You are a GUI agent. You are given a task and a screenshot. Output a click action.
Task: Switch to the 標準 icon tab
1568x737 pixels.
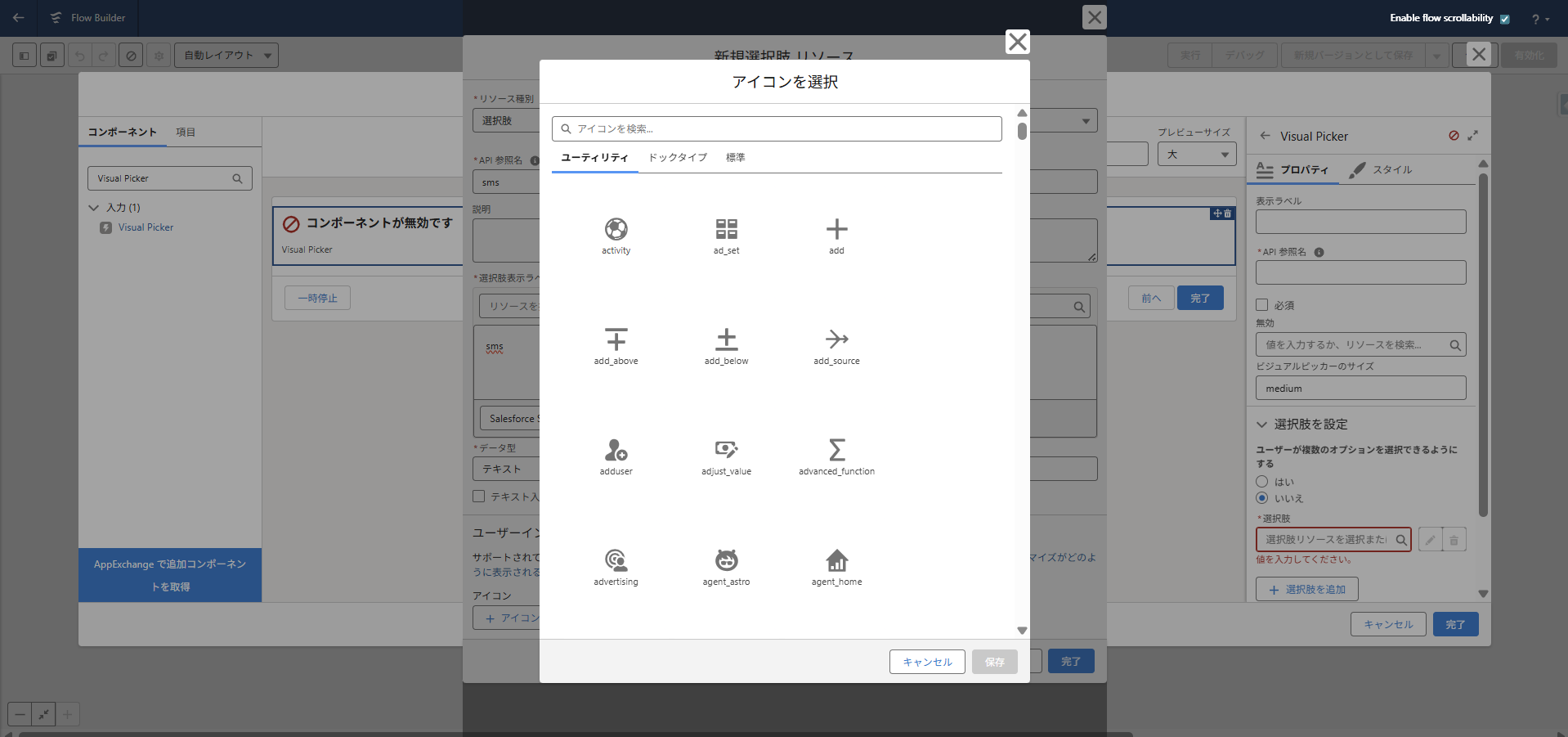pos(735,158)
